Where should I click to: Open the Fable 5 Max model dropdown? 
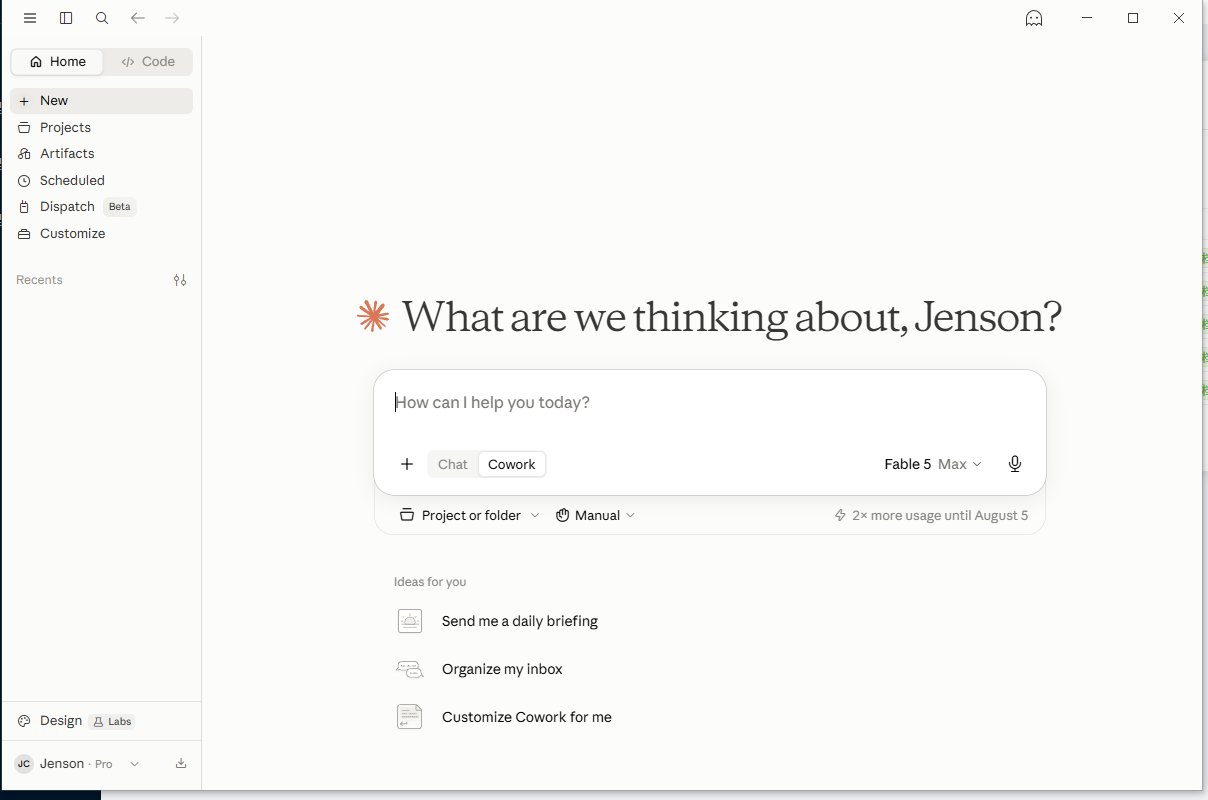(x=933, y=464)
